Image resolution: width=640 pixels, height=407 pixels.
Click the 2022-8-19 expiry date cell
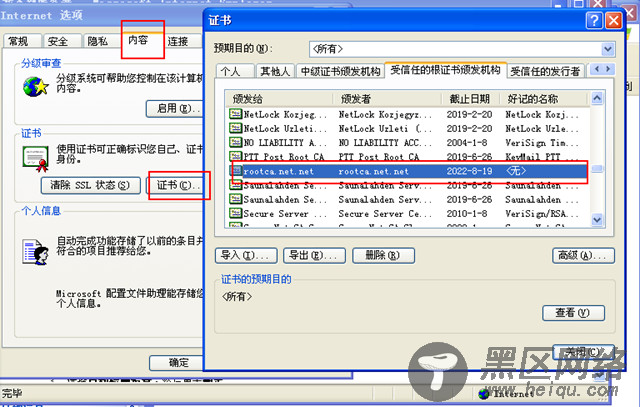click(469, 171)
